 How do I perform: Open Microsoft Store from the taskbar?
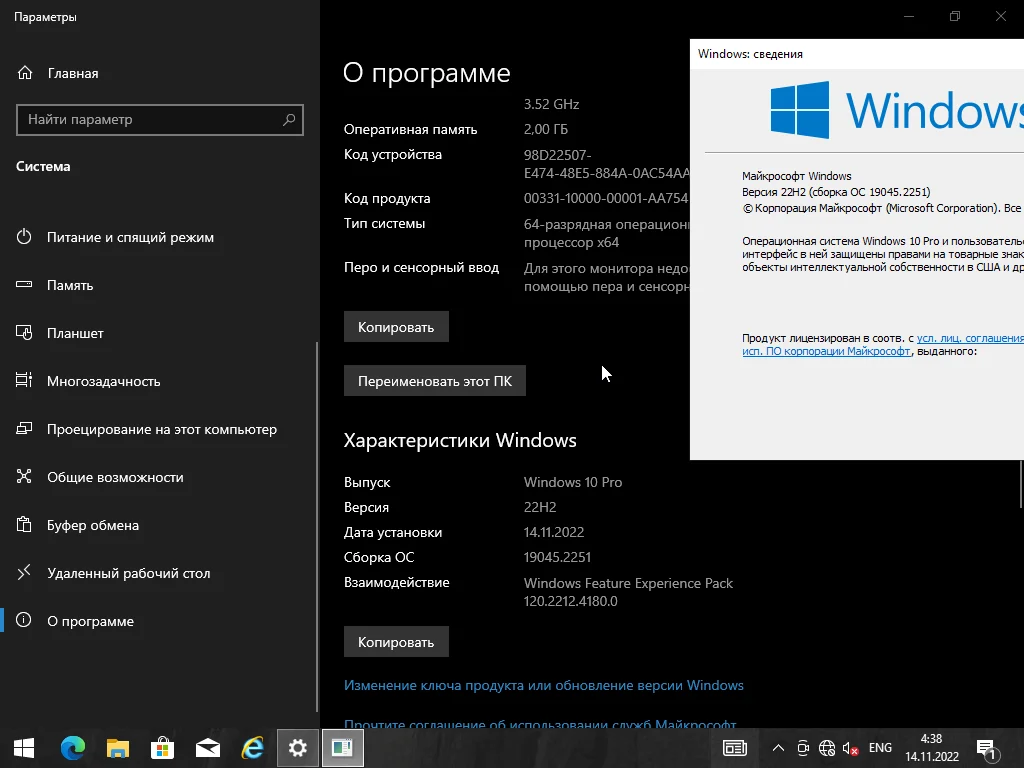tap(163, 748)
